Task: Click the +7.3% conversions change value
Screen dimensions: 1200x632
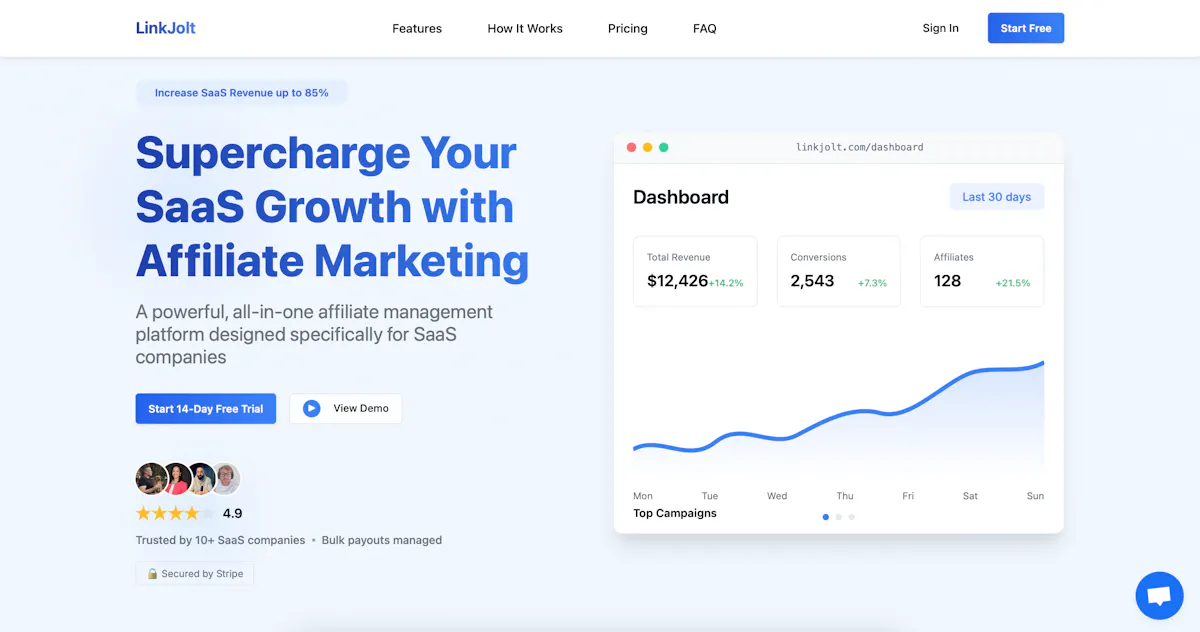Action: coord(873,283)
